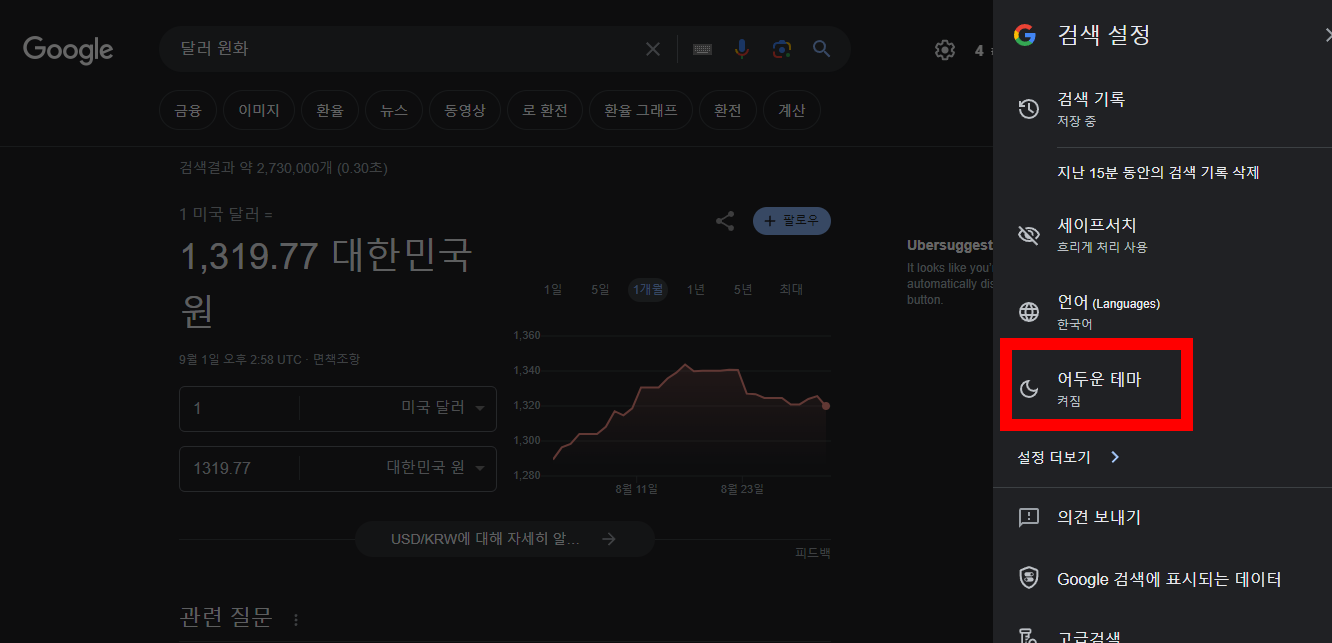The height and width of the screenshot is (643, 1332).
Task: Click the shield icon for Google 검색에 표시되는 데이터
Action: (x=1028, y=578)
